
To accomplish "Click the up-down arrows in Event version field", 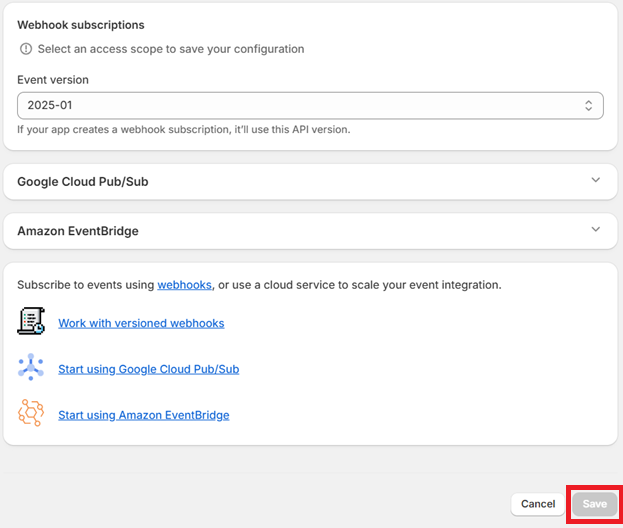I will coord(589,105).
